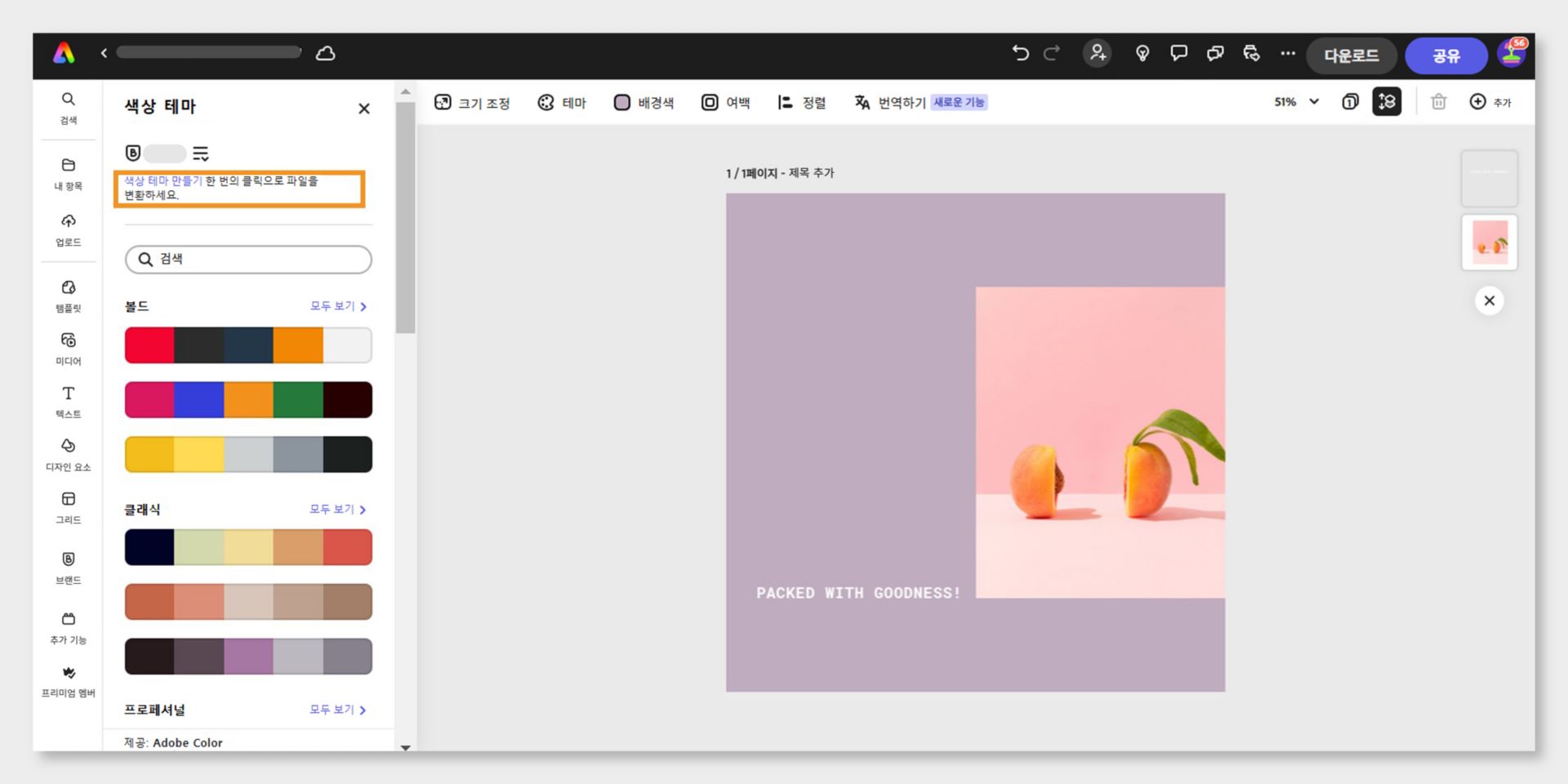Click the 새로운 기능 new feature badge

960,102
